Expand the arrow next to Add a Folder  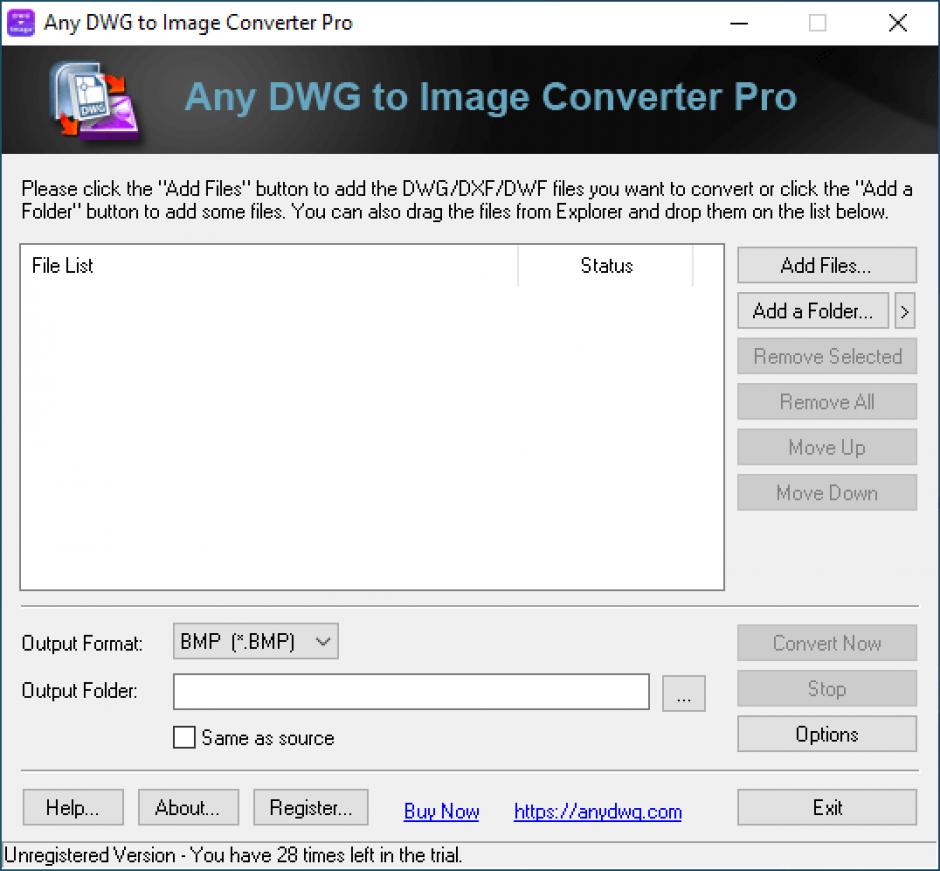[905, 311]
